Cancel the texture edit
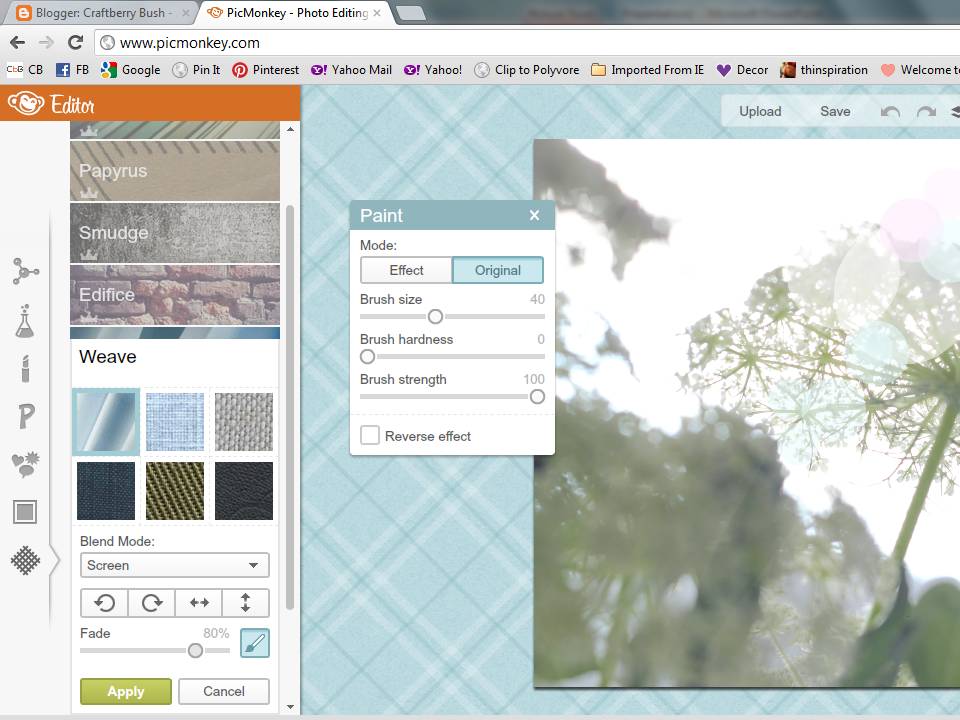 [223, 691]
